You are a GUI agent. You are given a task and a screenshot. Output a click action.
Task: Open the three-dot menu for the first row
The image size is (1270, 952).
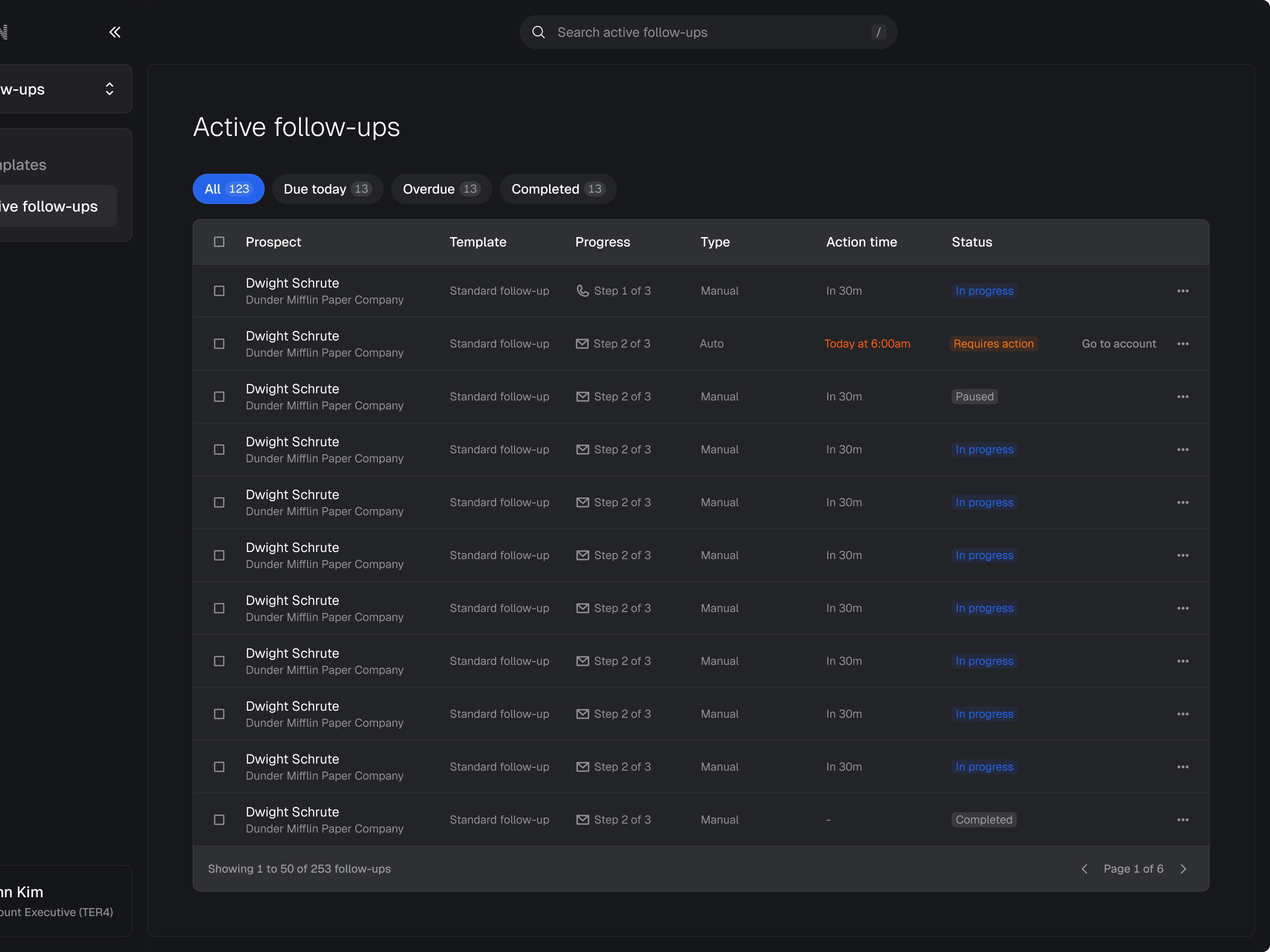[x=1182, y=291]
